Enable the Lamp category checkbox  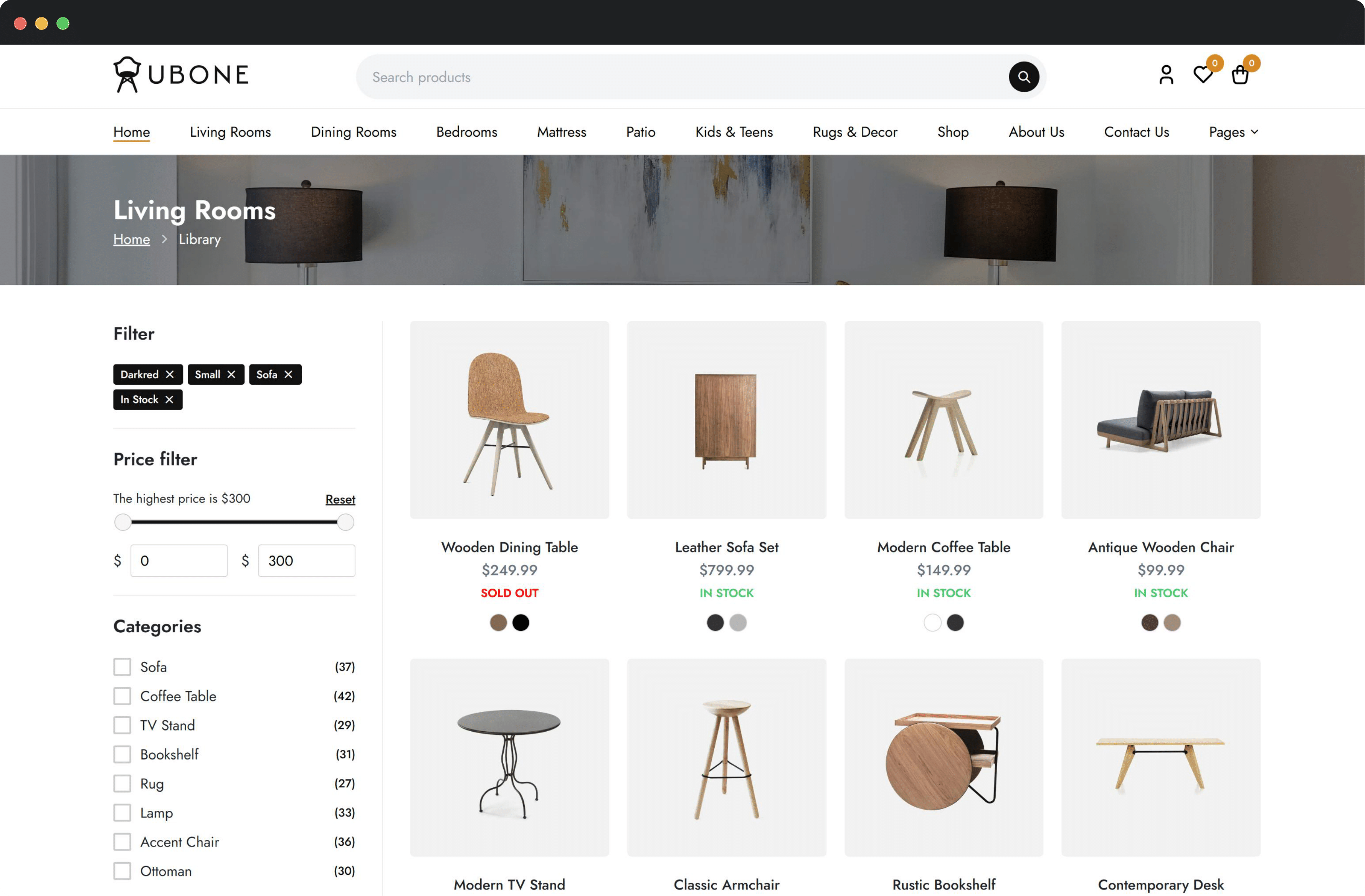click(122, 812)
